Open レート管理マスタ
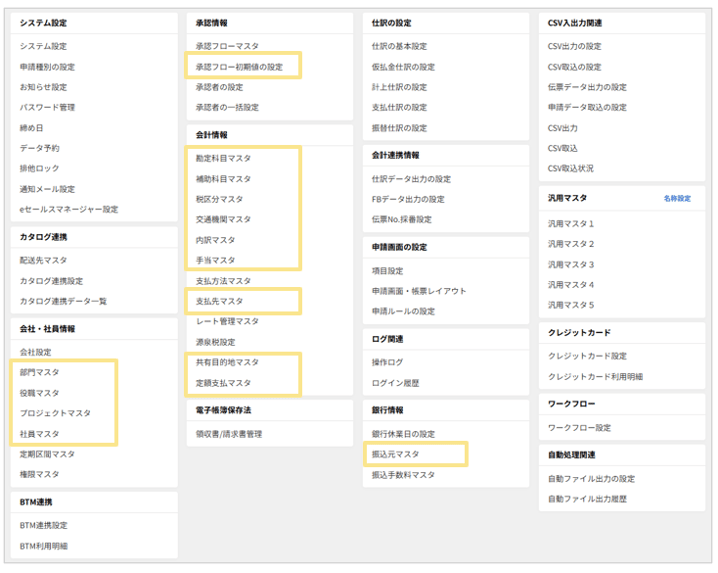The width and height of the screenshot is (718, 573). tap(227, 321)
